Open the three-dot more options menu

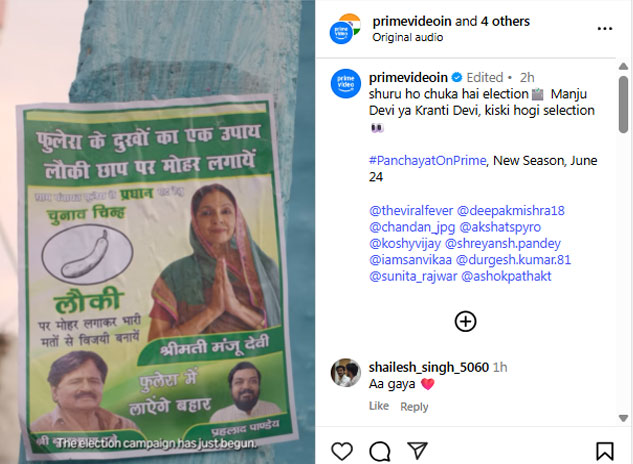(x=604, y=29)
